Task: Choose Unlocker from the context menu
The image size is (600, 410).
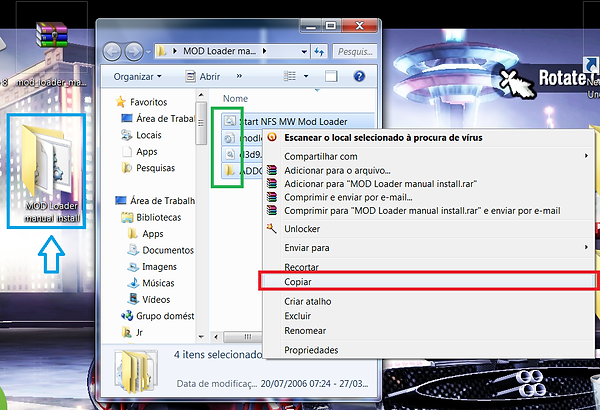Action: (429, 229)
